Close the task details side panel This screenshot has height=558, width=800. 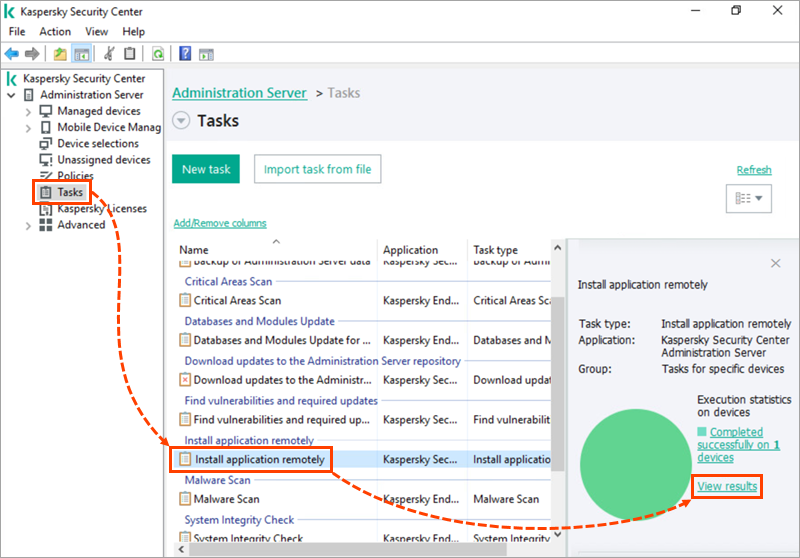[775, 263]
